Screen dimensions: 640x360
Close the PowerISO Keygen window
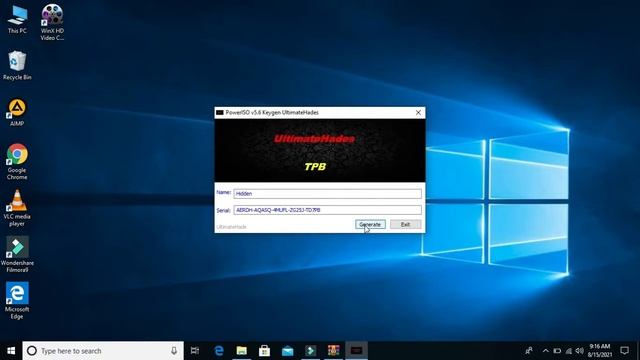point(418,113)
